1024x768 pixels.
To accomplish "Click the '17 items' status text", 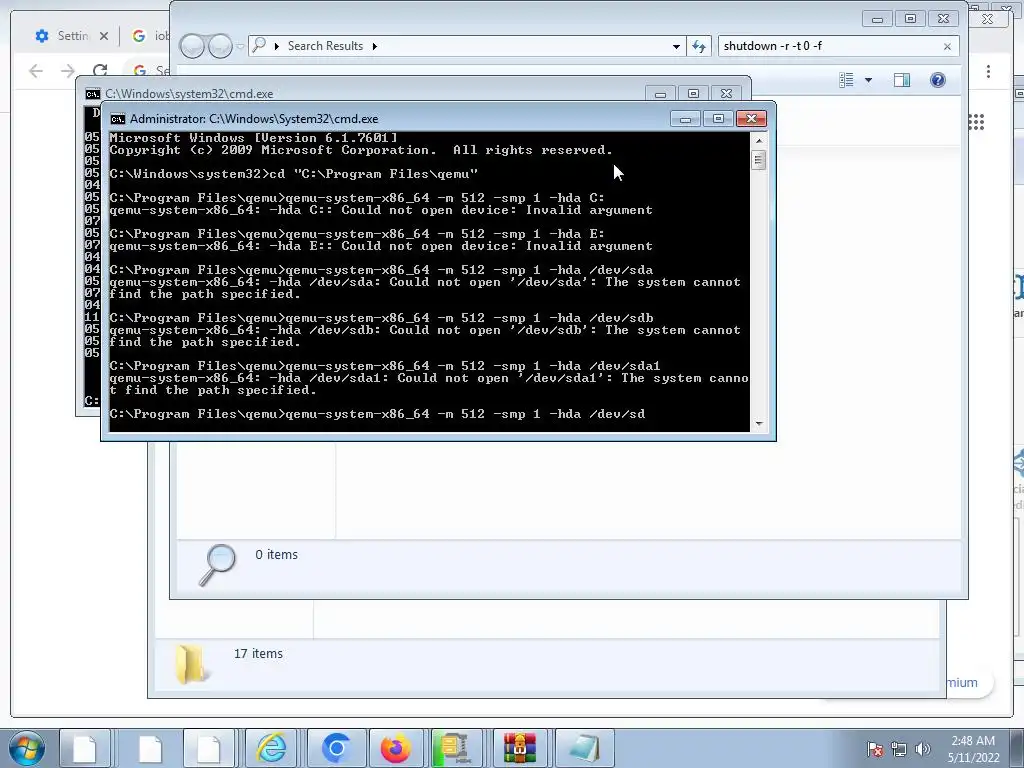I will (258, 654).
